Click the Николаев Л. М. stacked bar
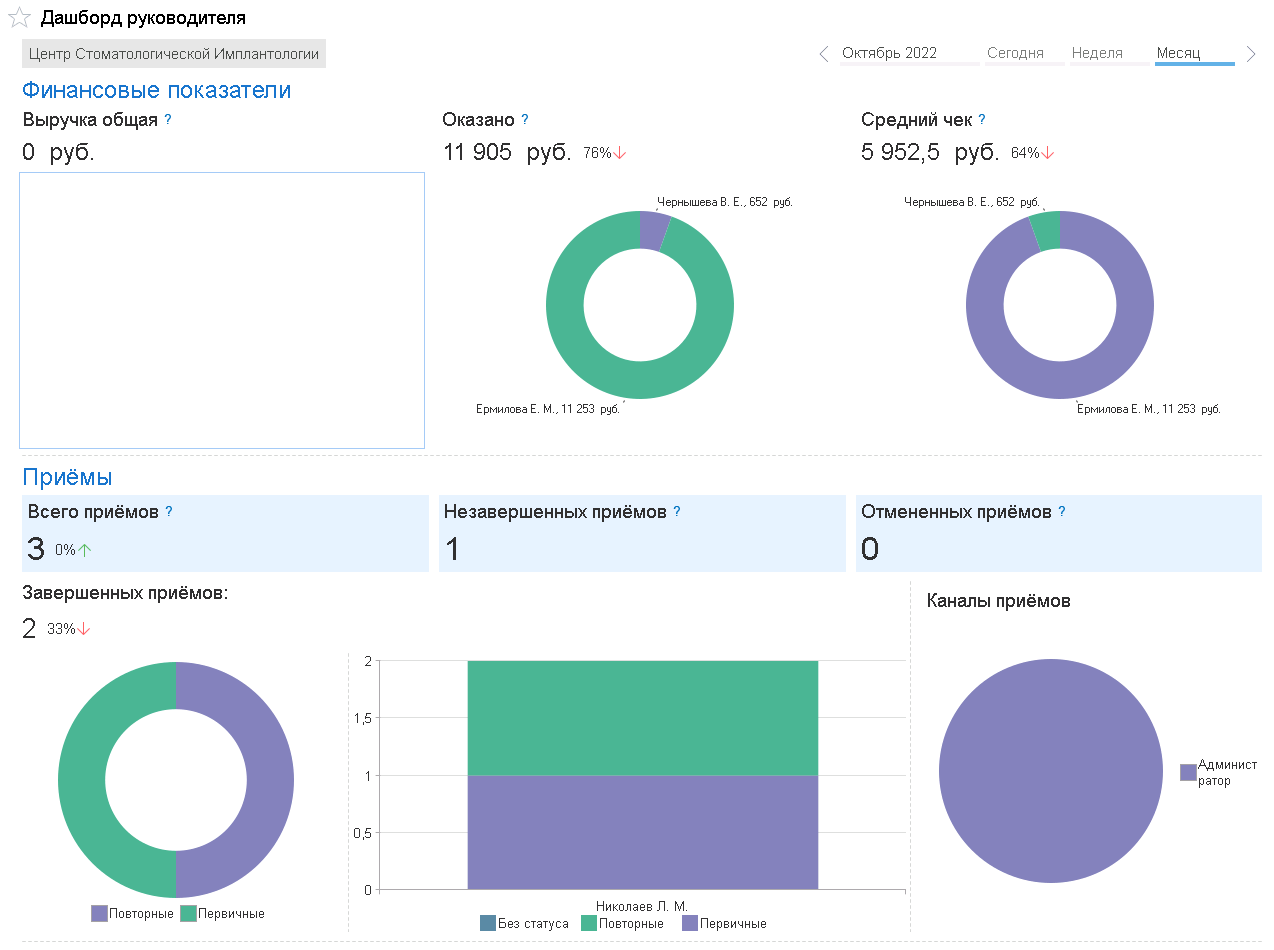 click(x=642, y=775)
